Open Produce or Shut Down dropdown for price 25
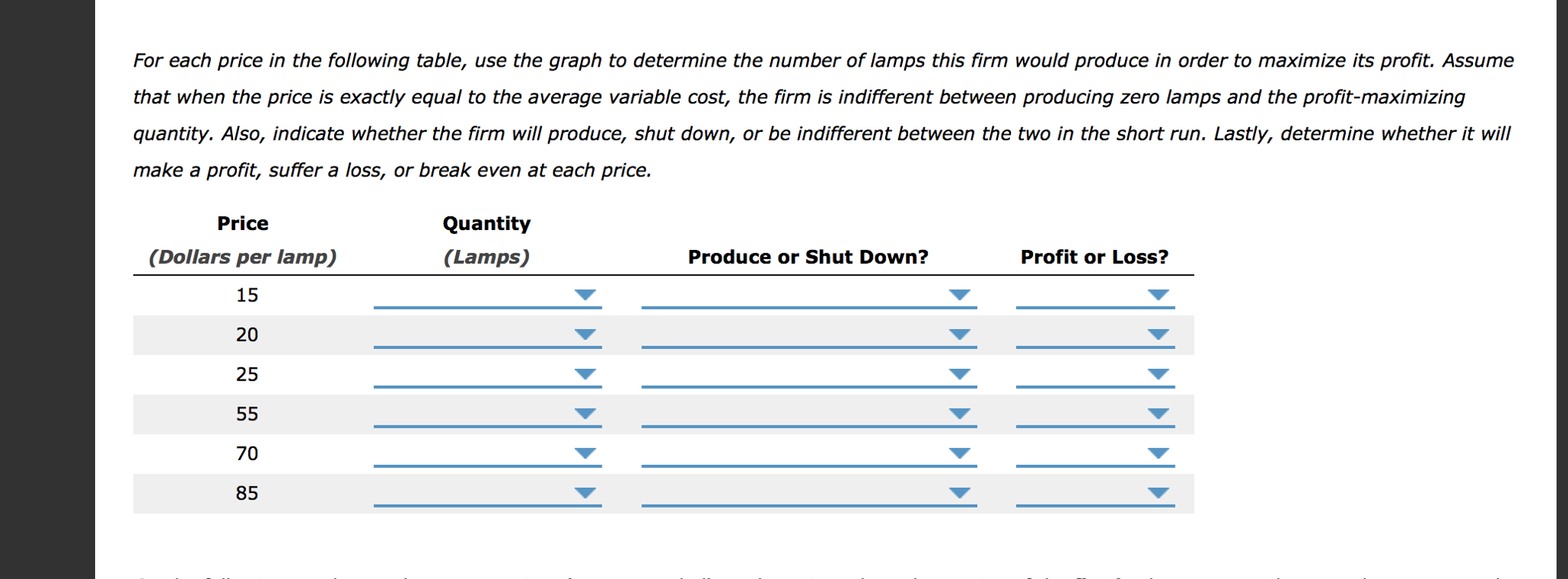This screenshot has width=1568, height=579. point(959,374)
